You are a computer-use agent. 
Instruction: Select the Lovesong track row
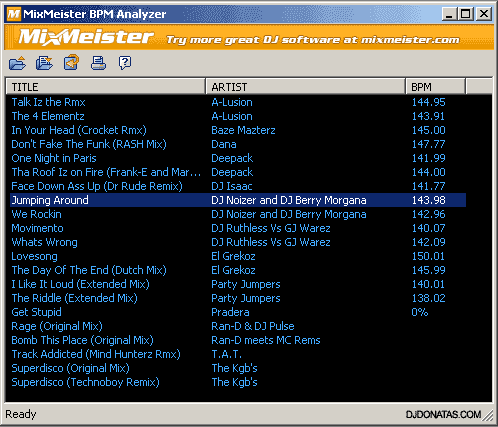click(238, 256)
